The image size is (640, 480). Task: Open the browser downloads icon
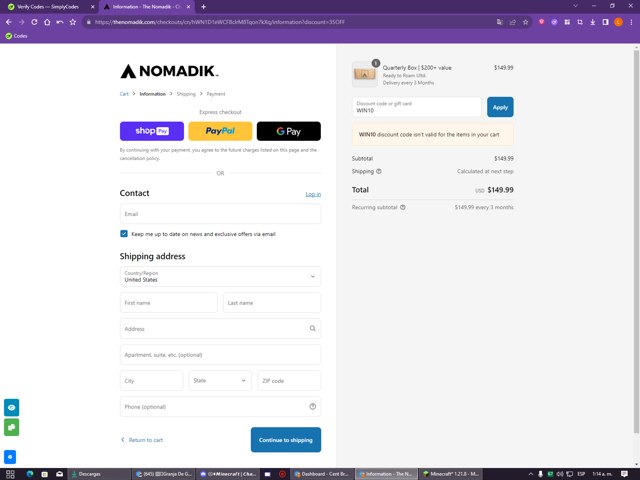click(593, 22)
